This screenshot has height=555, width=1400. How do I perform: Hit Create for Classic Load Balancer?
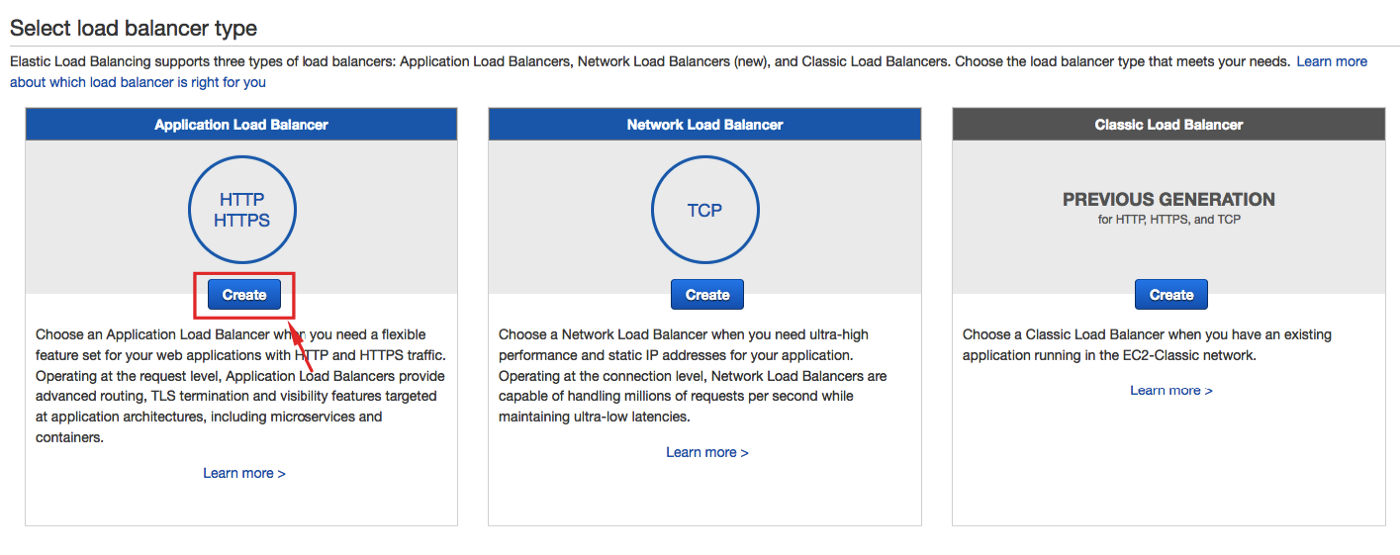coord(1170,295)
